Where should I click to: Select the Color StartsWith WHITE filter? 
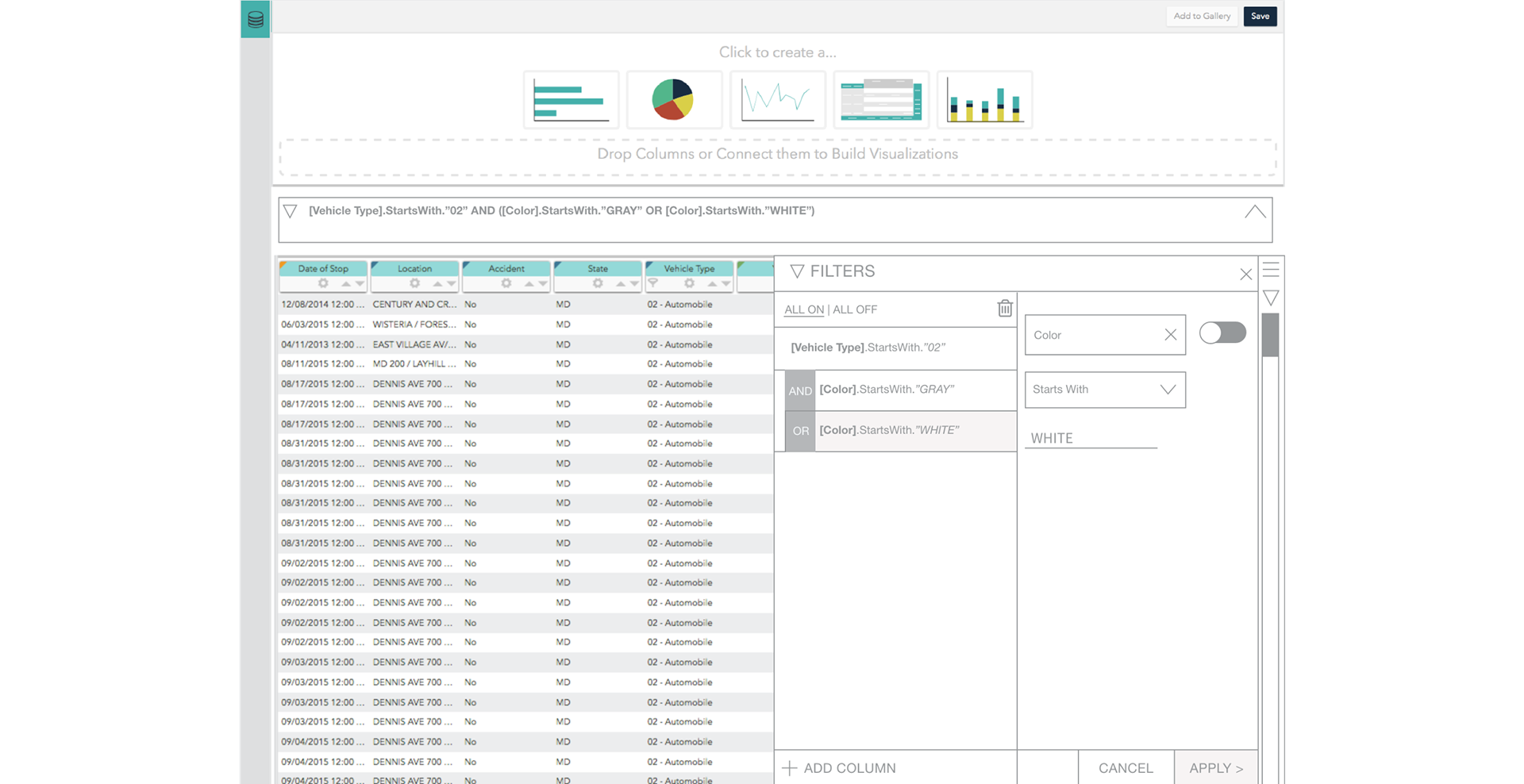[916, 431]
